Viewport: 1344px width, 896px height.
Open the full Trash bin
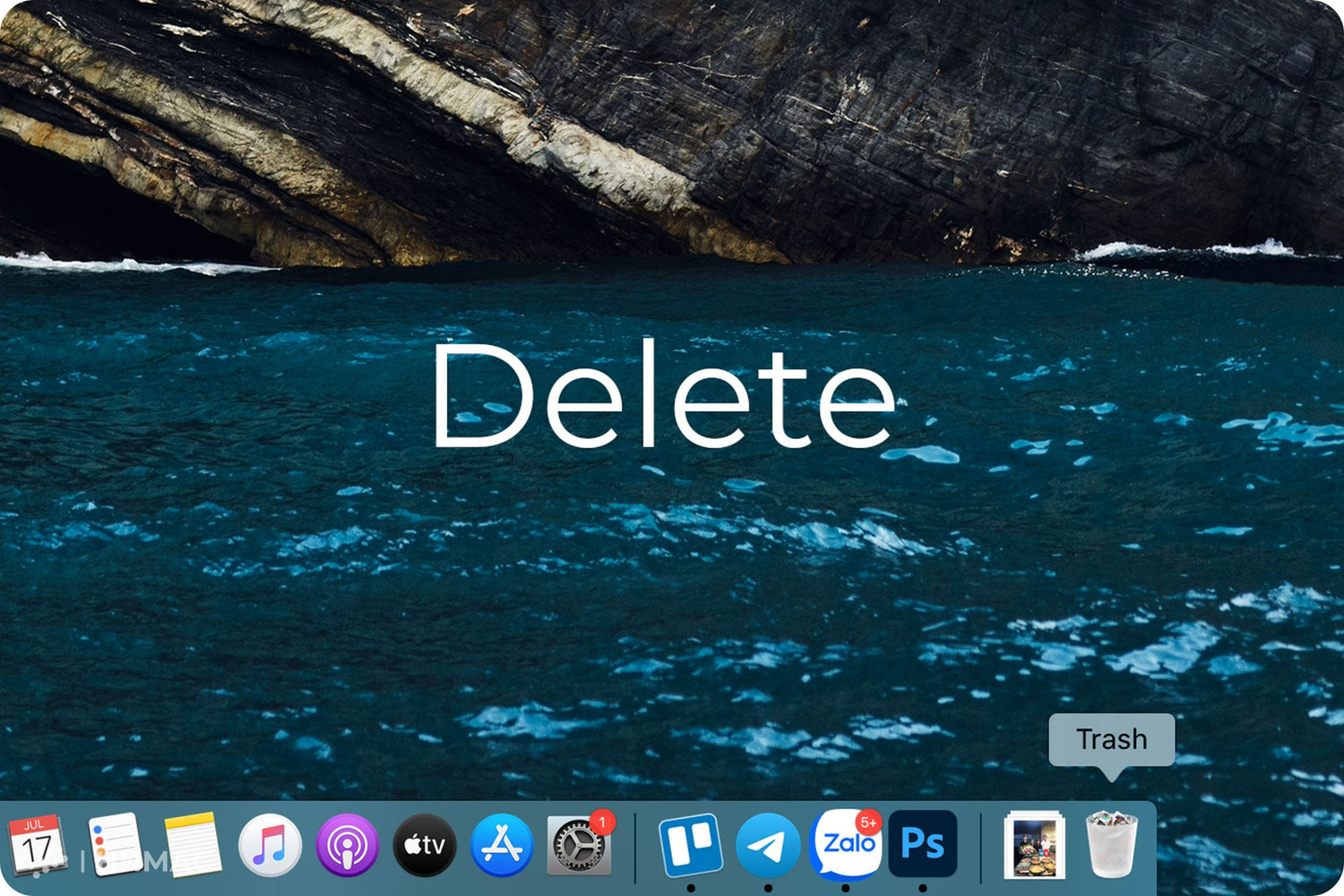(1111, 847)
